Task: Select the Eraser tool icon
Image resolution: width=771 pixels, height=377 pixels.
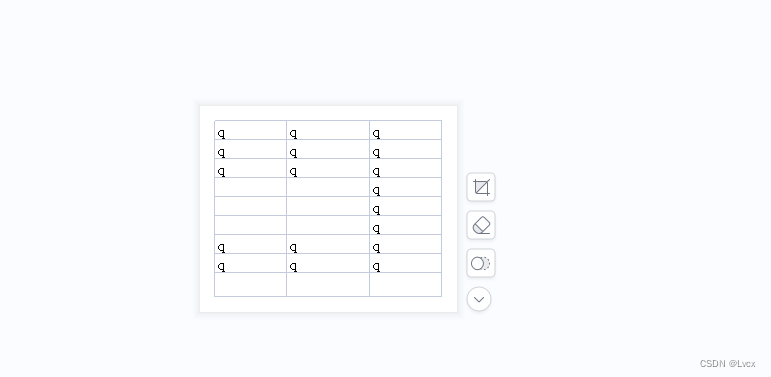Action: (481, 225)
